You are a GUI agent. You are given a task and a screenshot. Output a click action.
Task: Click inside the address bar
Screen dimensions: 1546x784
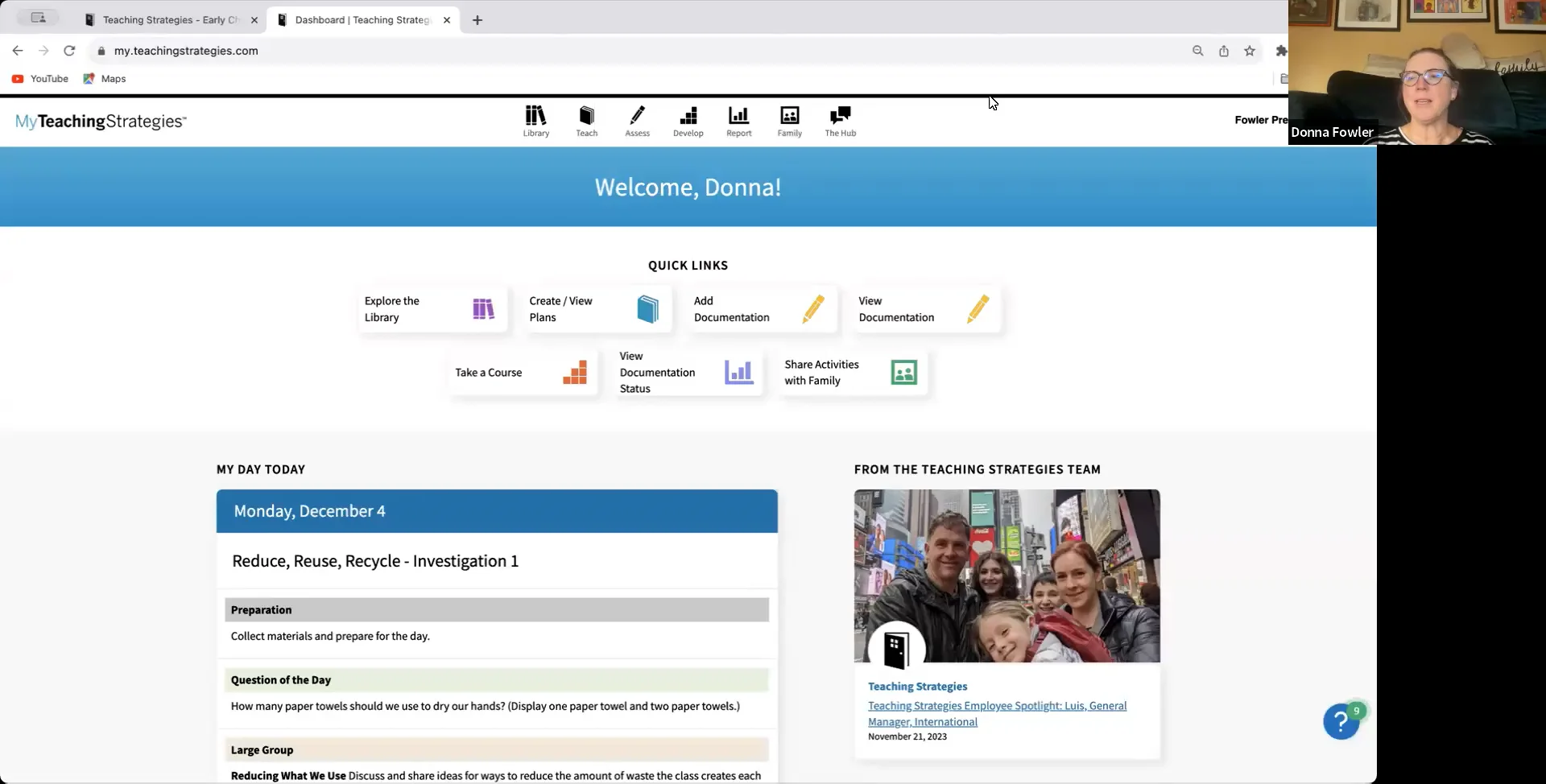pos(322,50)
